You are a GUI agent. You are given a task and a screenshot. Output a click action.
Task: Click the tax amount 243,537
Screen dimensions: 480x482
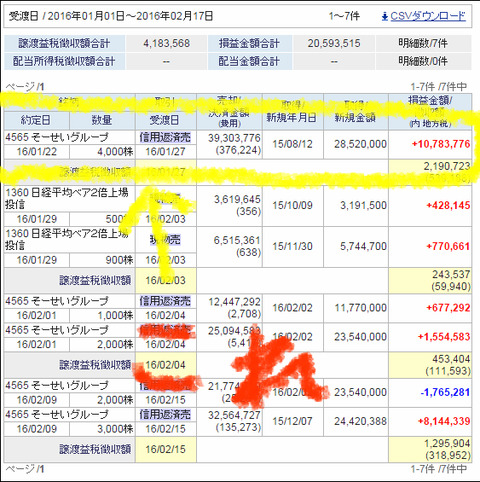click(x=451, y=274)
